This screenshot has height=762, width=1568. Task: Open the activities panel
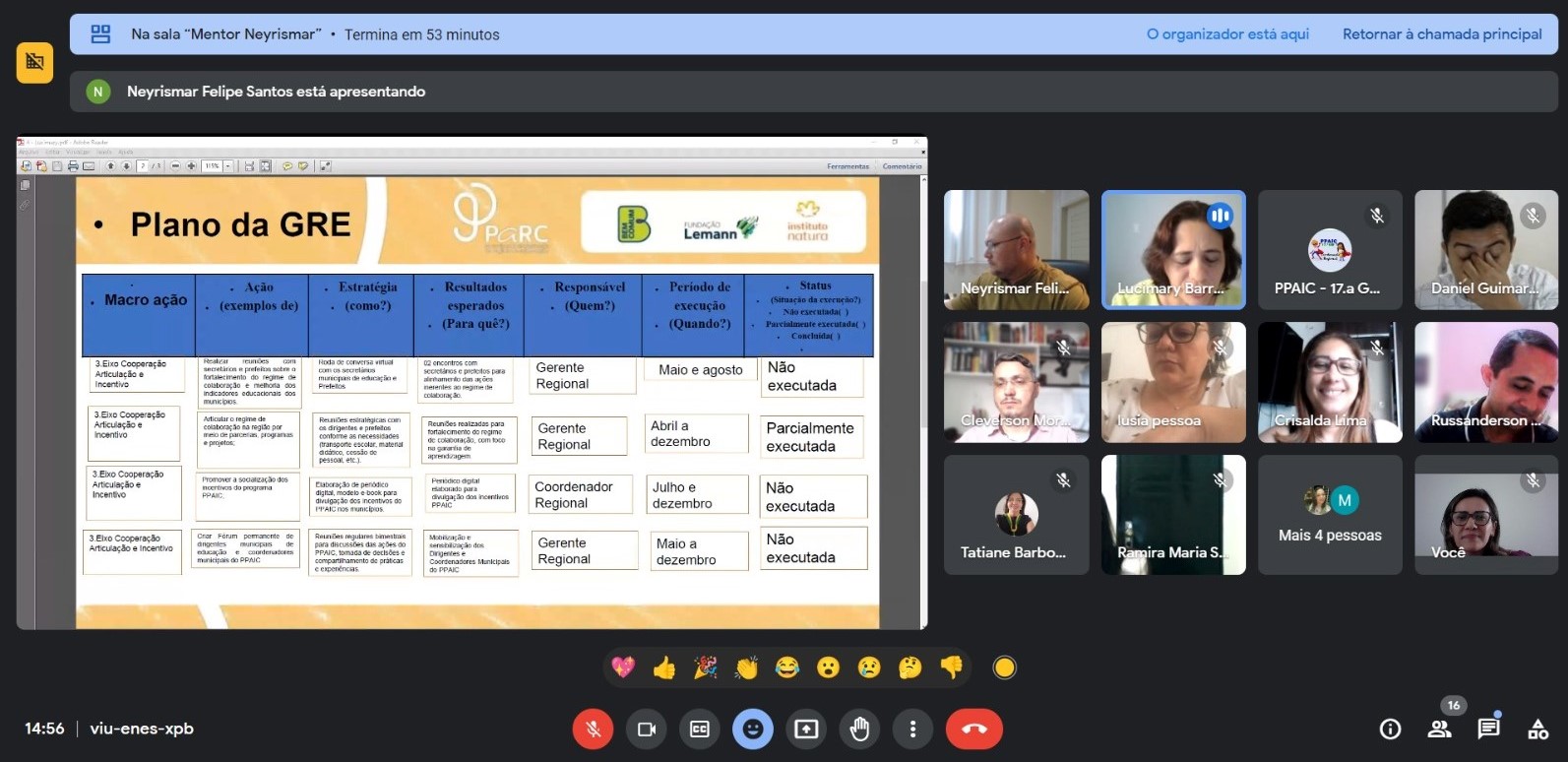tap(1537, 729)
